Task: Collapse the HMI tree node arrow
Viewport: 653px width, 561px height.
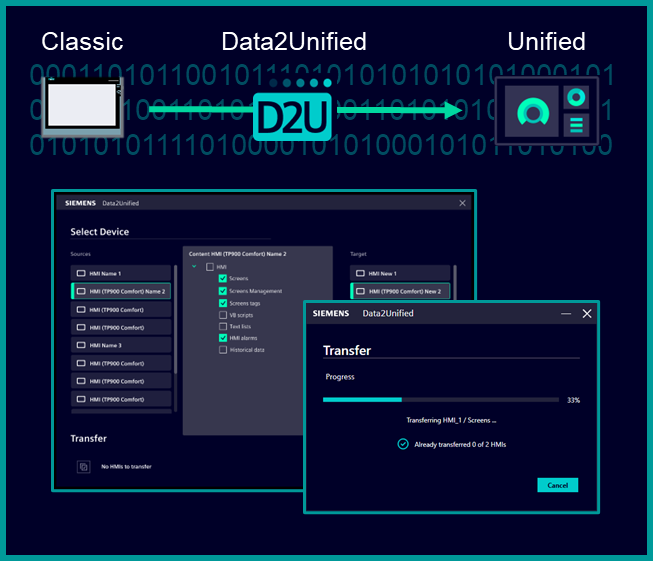Action: click(195, 267)
